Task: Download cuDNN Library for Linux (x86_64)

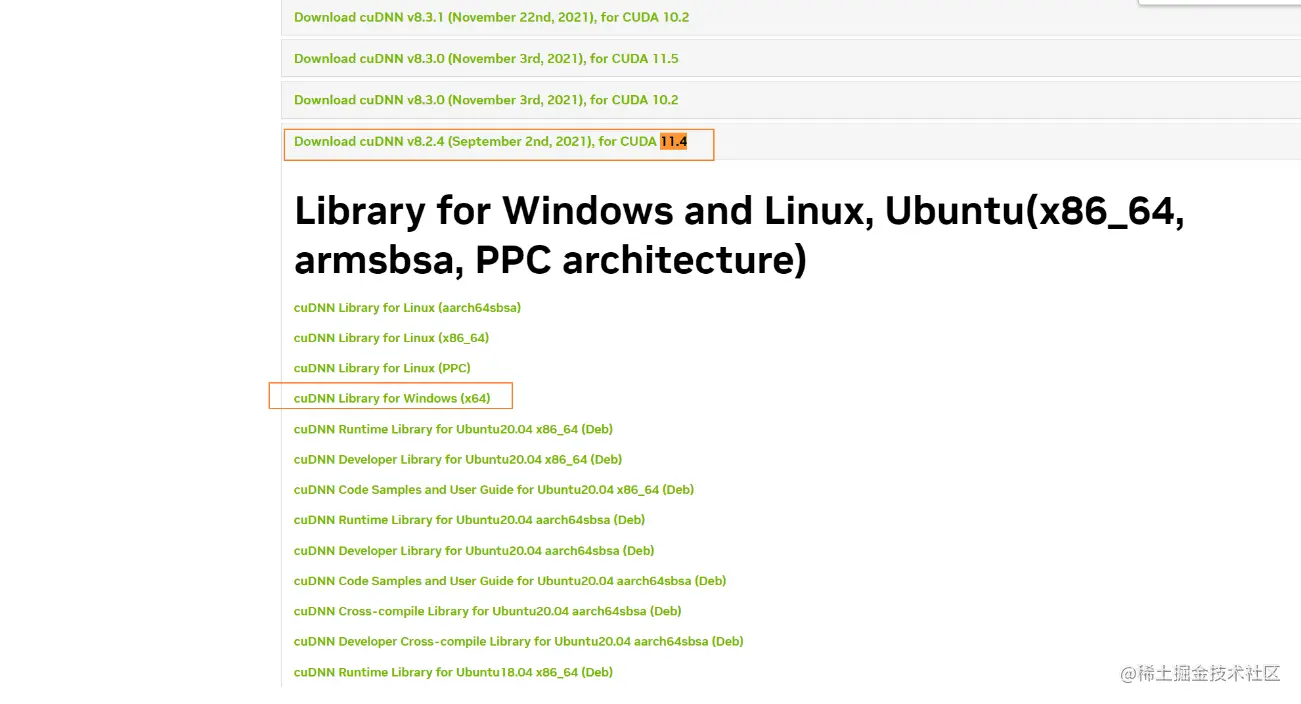Action: tap(391, 338)
